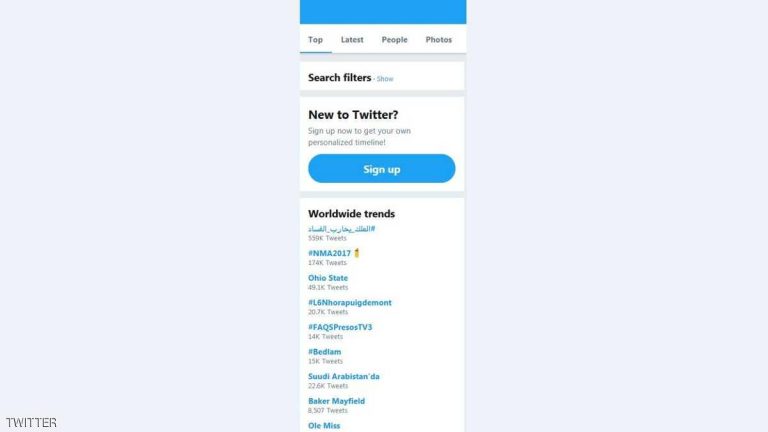
Task: Click the New to Twitter? heading
Action: point(353,115)
